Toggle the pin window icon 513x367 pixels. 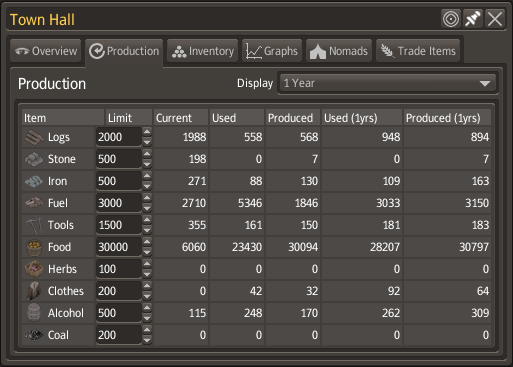click(x=473, y=19)
